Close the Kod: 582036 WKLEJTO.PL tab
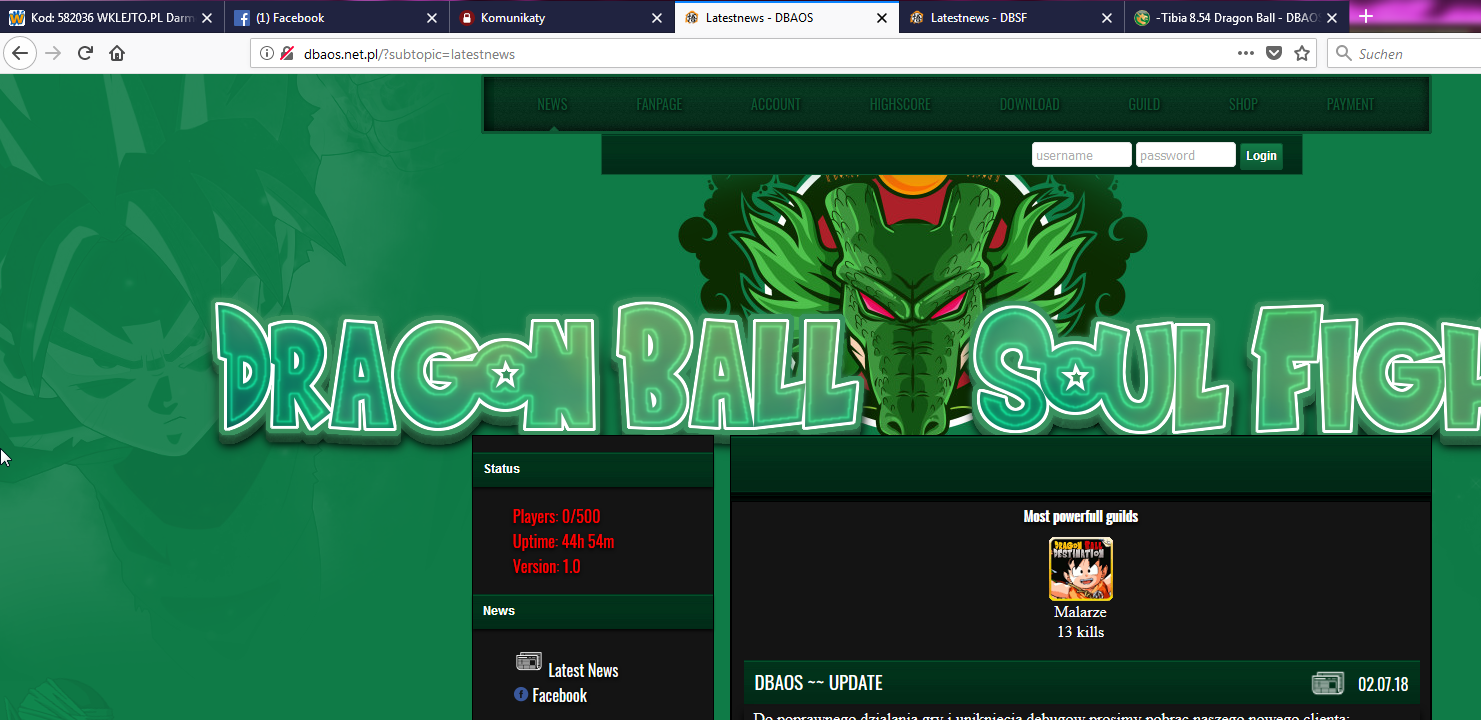This screenshot has width=1481, height=720. tap(207, 18)
